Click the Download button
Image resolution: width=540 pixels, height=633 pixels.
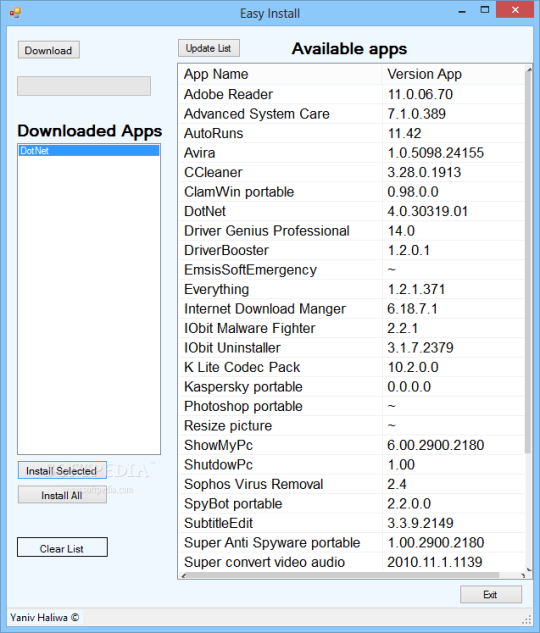click(48, 50)
